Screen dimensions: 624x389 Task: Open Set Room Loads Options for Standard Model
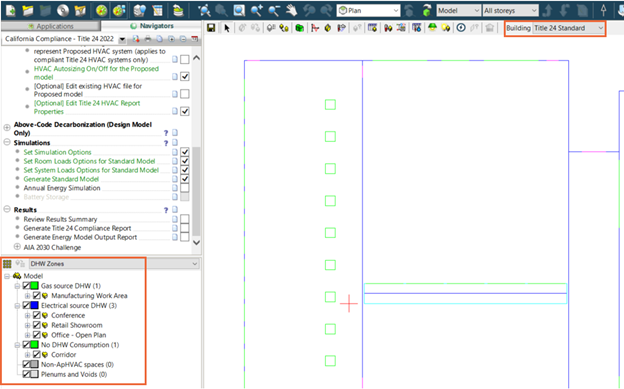[89, 161]
